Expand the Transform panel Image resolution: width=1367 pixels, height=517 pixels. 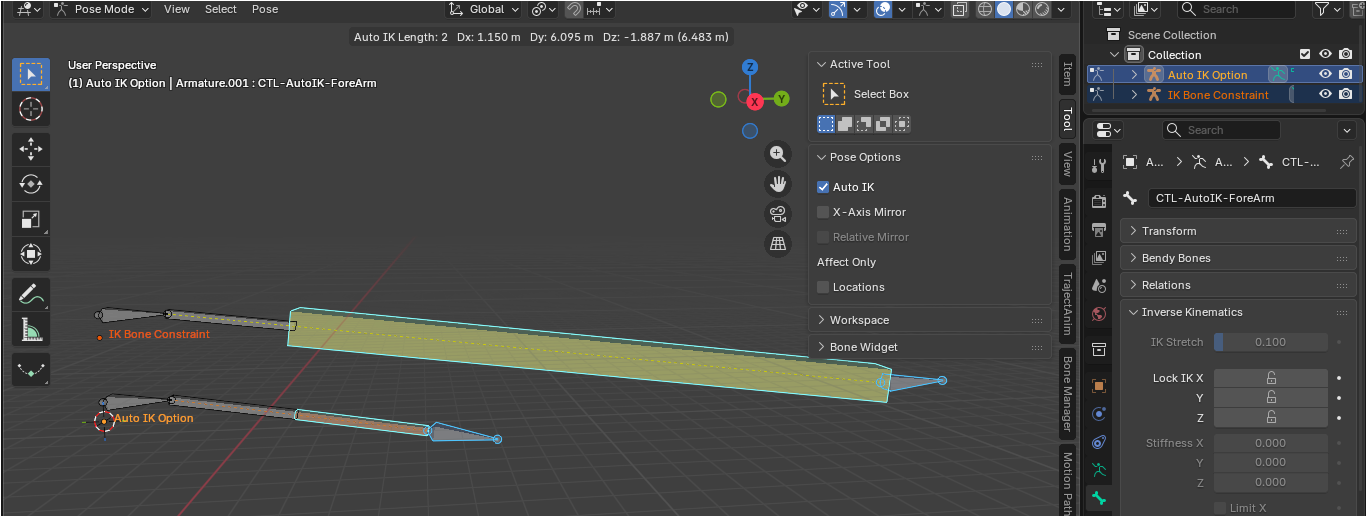pos(1238,231)
